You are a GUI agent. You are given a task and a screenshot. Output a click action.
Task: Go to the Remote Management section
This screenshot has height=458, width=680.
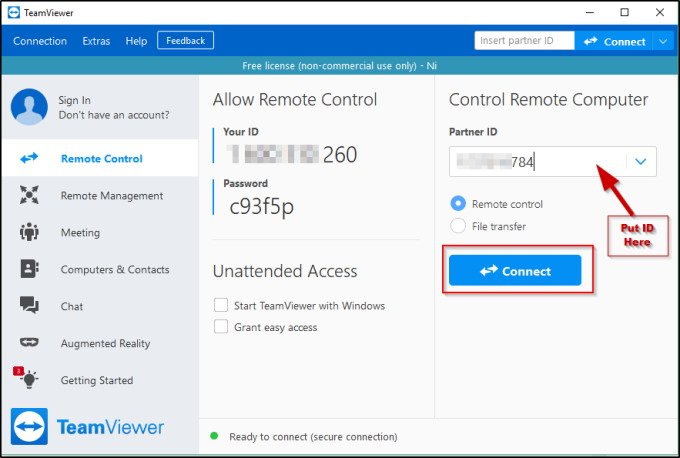(112, 196)
